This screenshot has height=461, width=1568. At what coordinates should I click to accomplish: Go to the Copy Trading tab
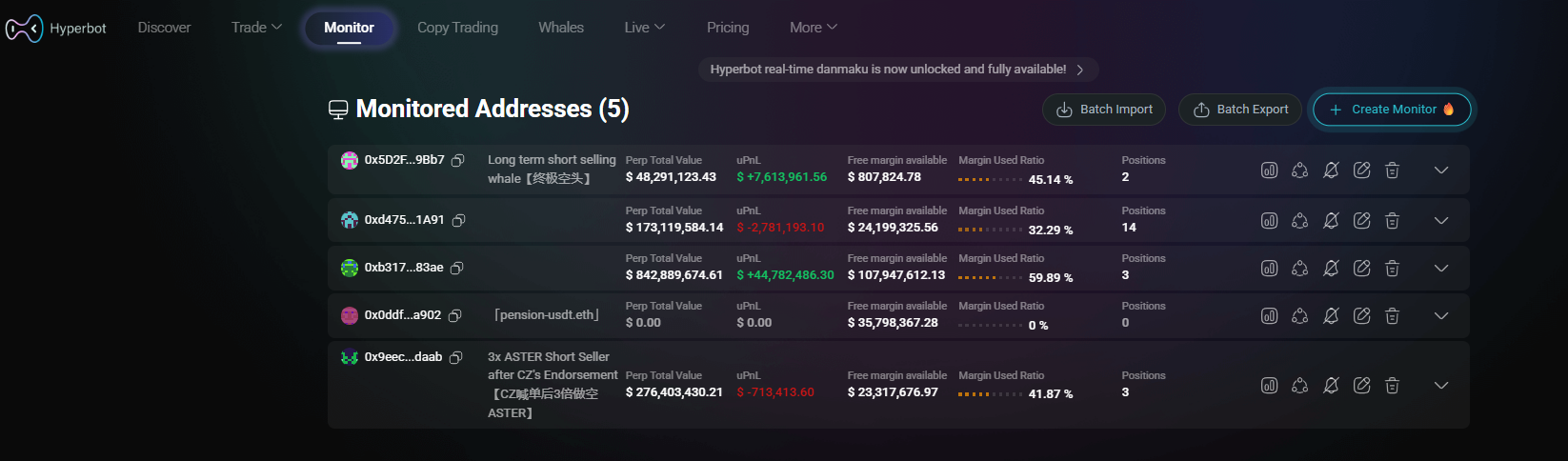[457, 28]
